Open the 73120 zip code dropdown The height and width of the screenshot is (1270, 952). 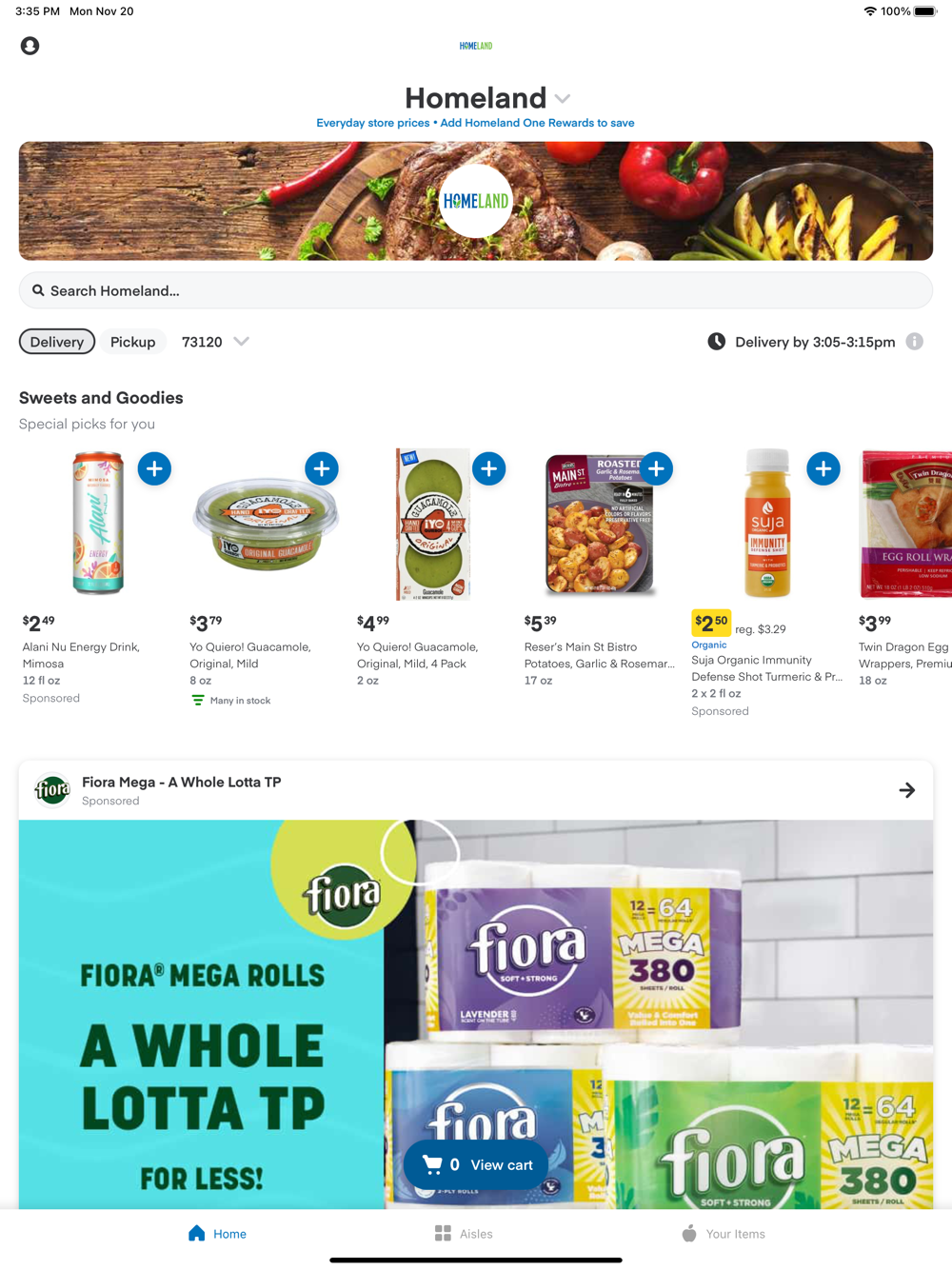215,342
